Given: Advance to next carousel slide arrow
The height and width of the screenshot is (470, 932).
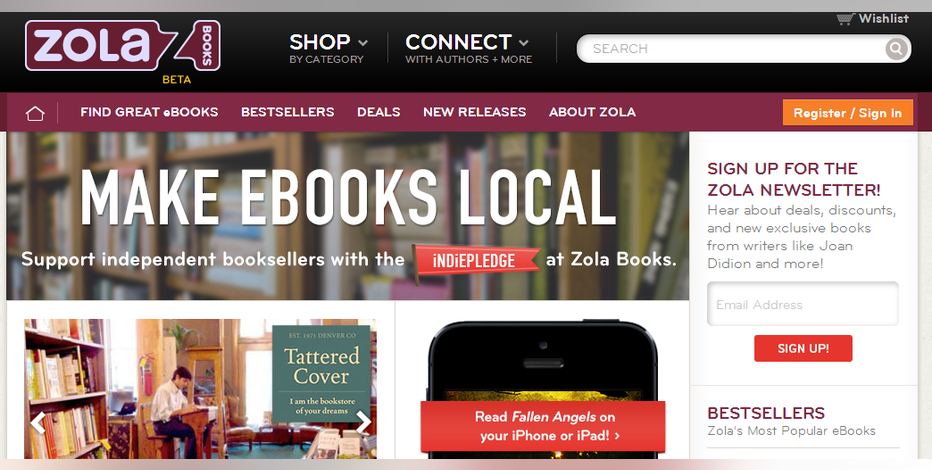Looking at the screenshot, I should (x=363, y=422).
